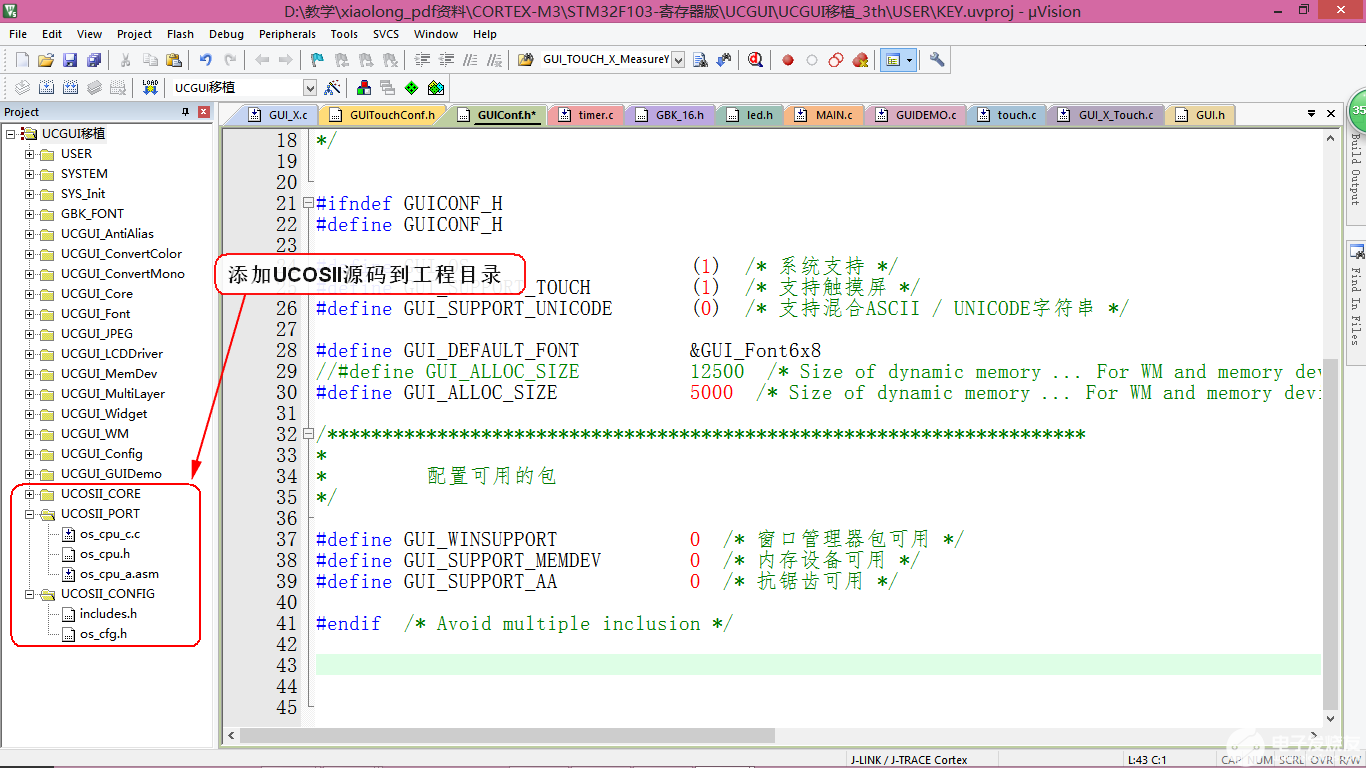Click the editor vertical scrollbar thumb
Viewport: 1366px width, 768px height.
click(1330, 535)
